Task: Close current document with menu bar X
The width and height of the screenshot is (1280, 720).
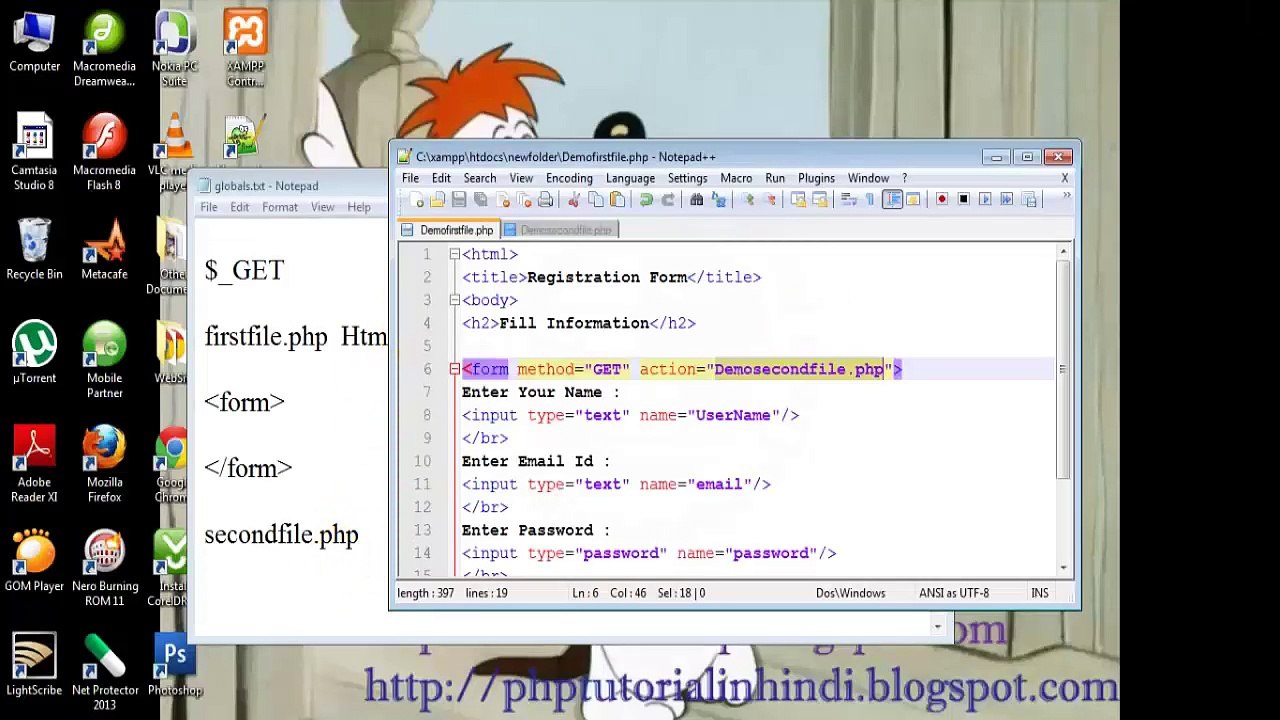Action: (1064, 178)
